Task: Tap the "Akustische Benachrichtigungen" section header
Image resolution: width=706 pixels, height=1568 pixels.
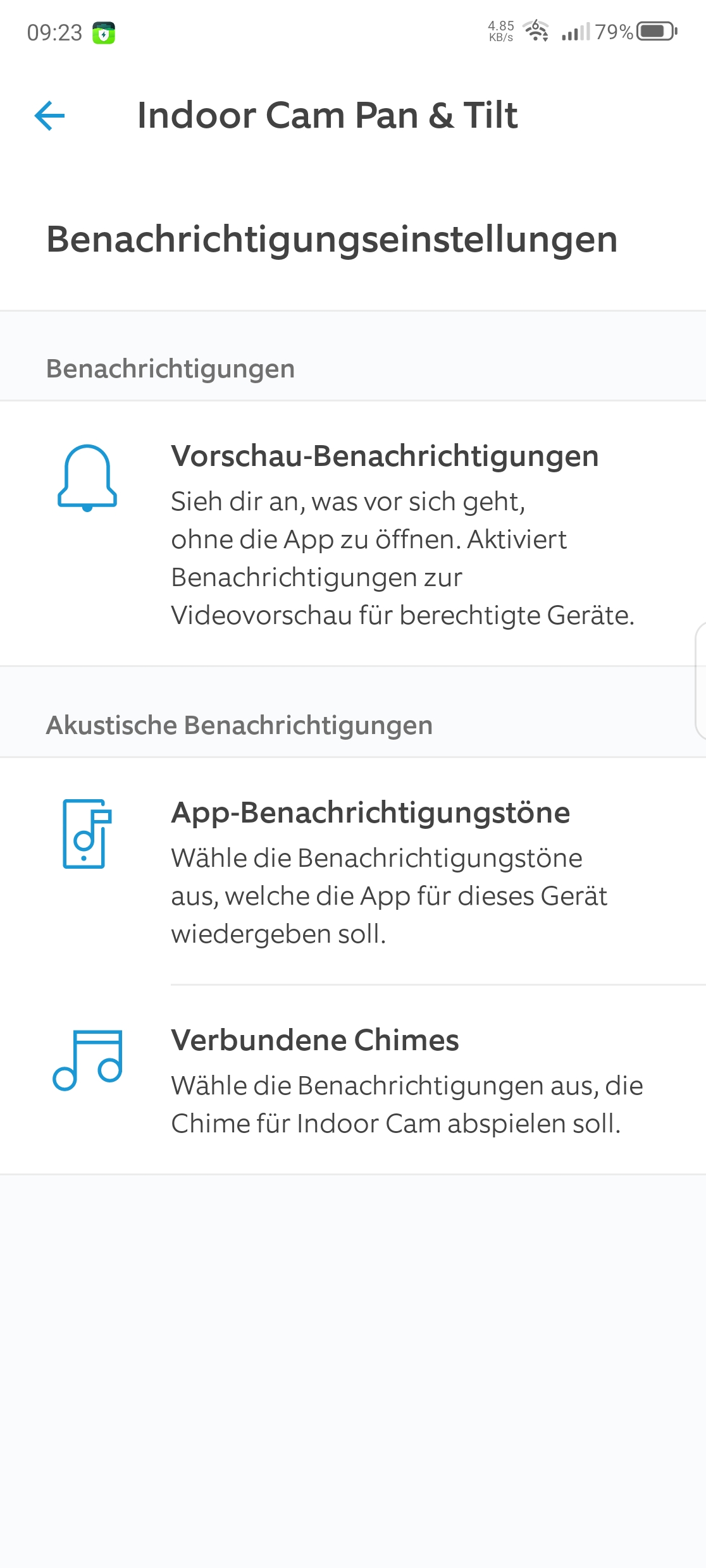Action: [x=239, y=725]
